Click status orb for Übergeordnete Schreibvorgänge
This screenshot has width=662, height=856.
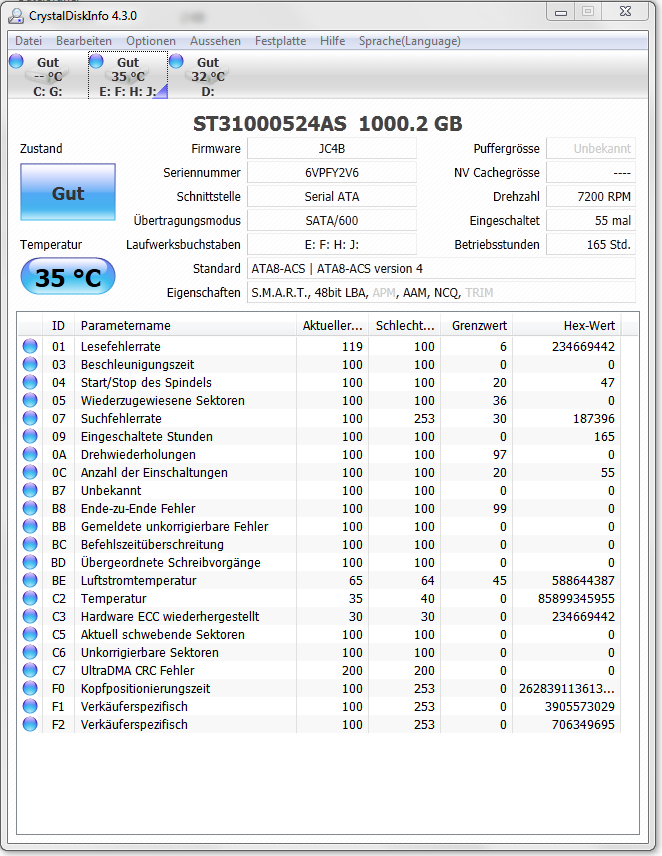30,562
